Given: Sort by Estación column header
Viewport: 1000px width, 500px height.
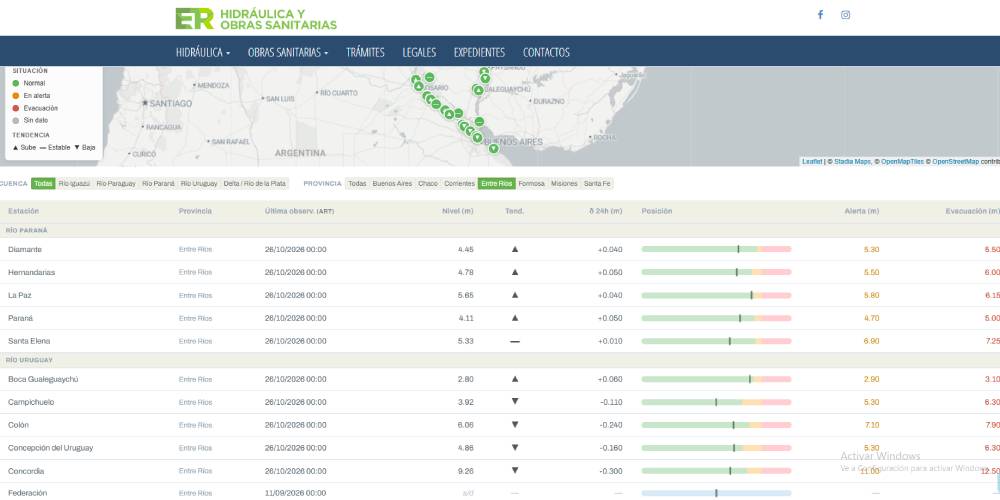Looking at the screenshot, I should point(24,211).
